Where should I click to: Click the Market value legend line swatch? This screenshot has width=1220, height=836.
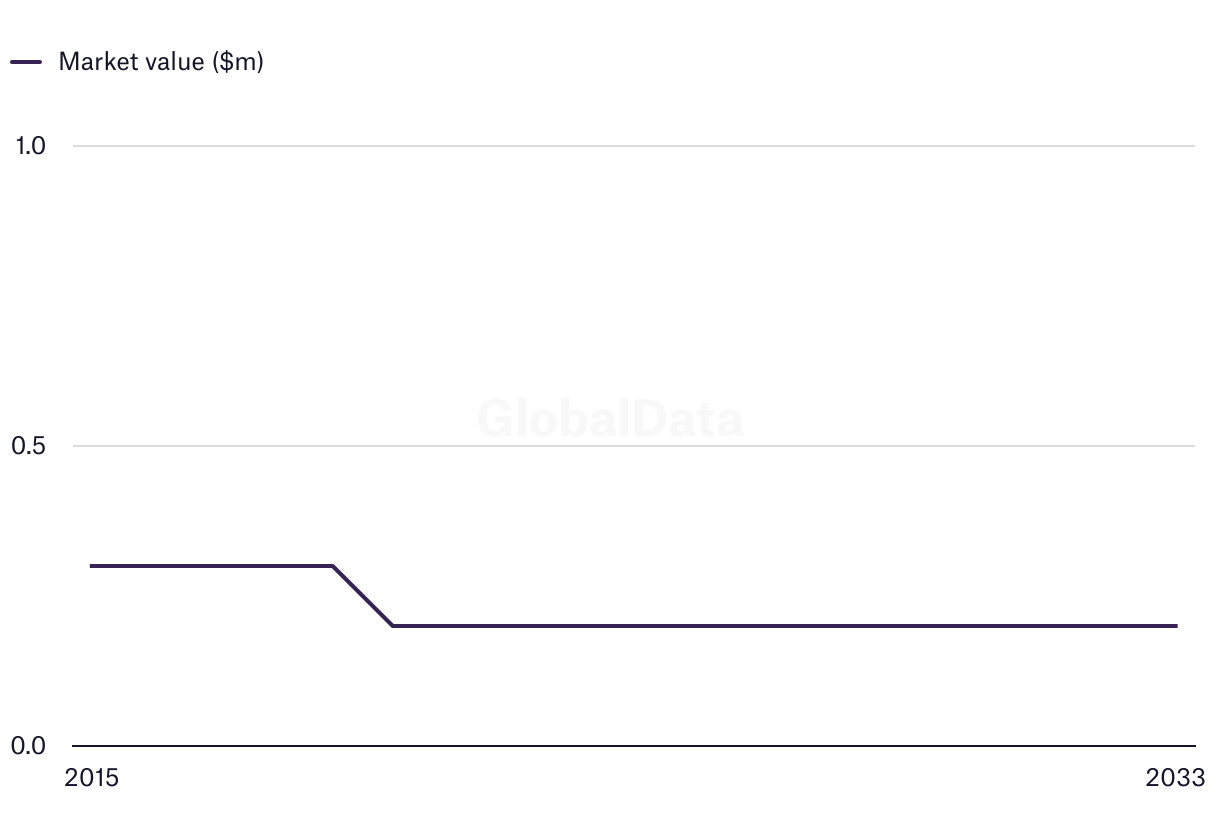[26, 62]
